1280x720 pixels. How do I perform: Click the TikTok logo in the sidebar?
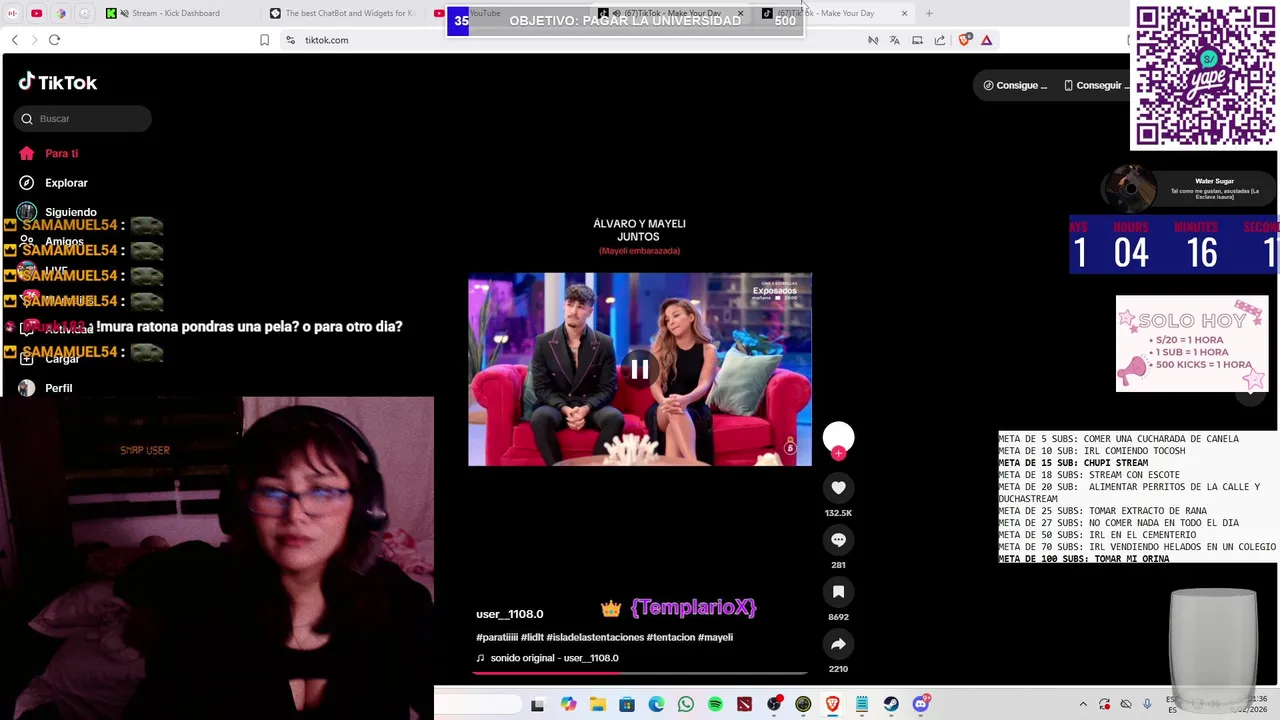(x=58, y=82)
